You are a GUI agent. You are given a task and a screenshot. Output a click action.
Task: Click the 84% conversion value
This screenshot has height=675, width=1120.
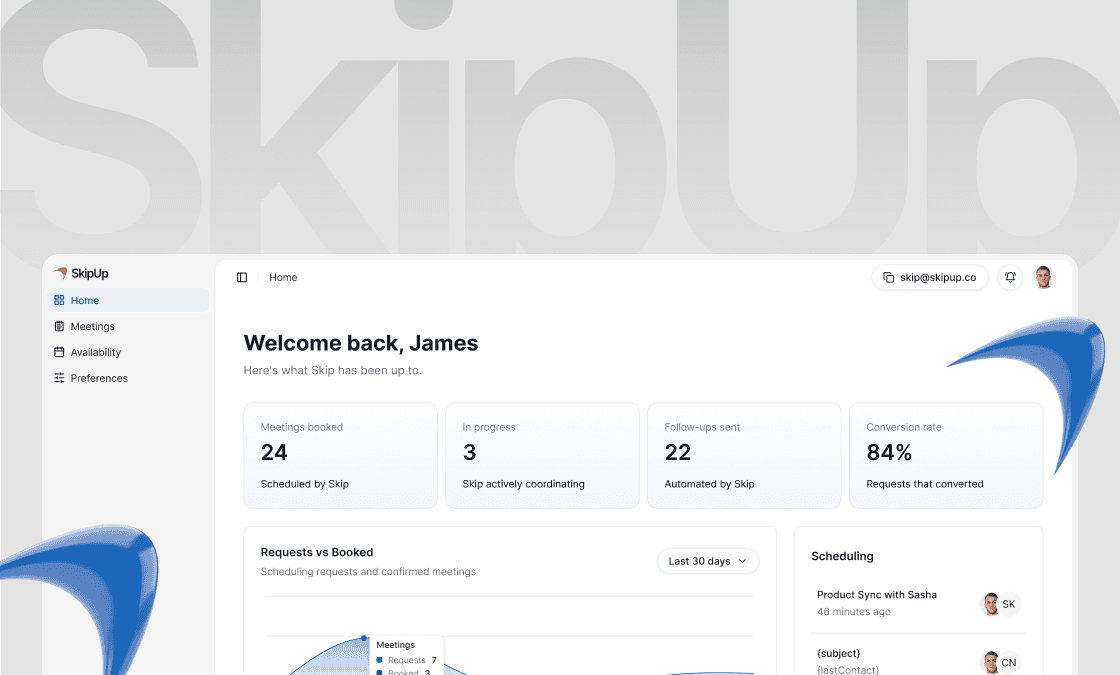[x=889, y=452]
